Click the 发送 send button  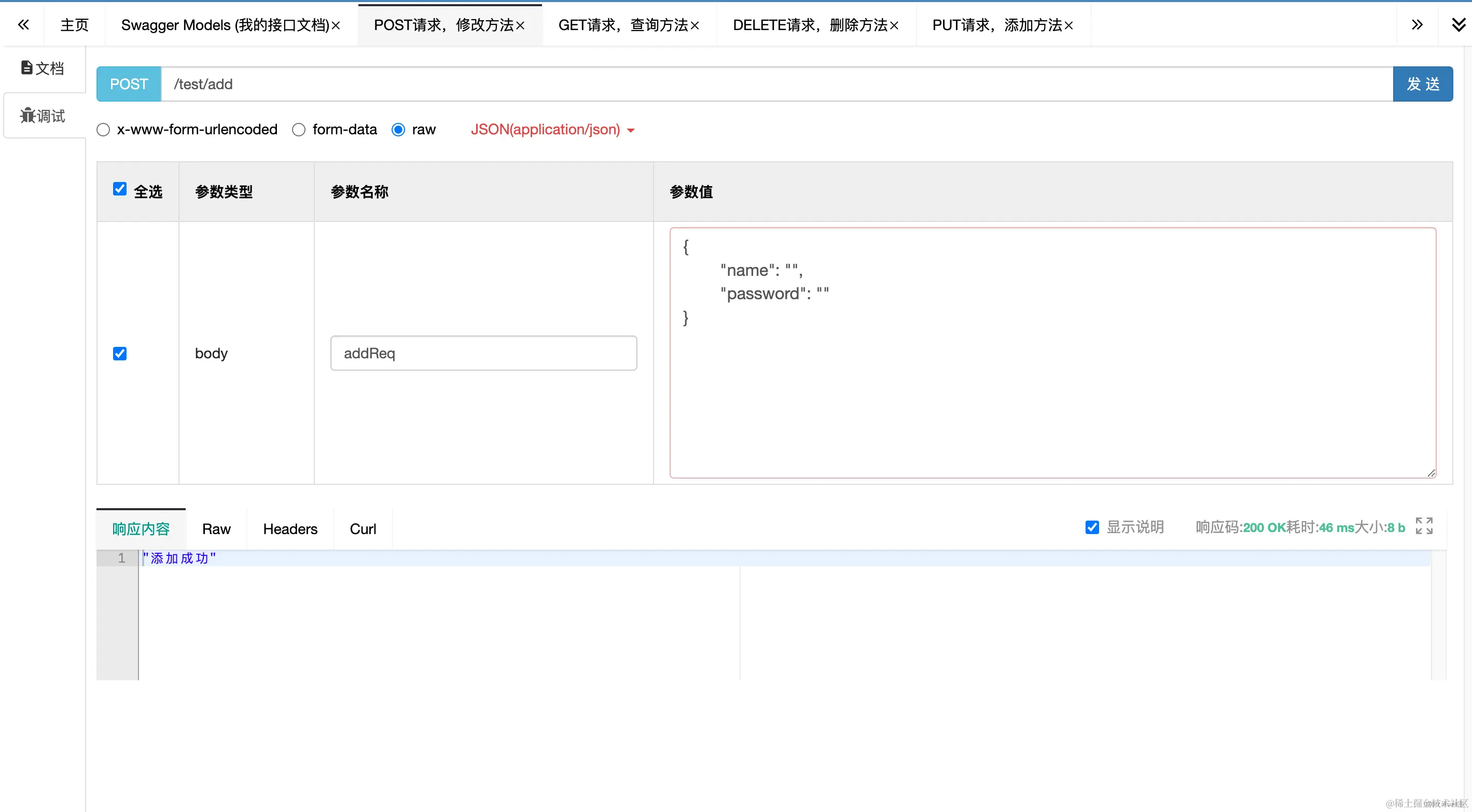click(1423, 83)
